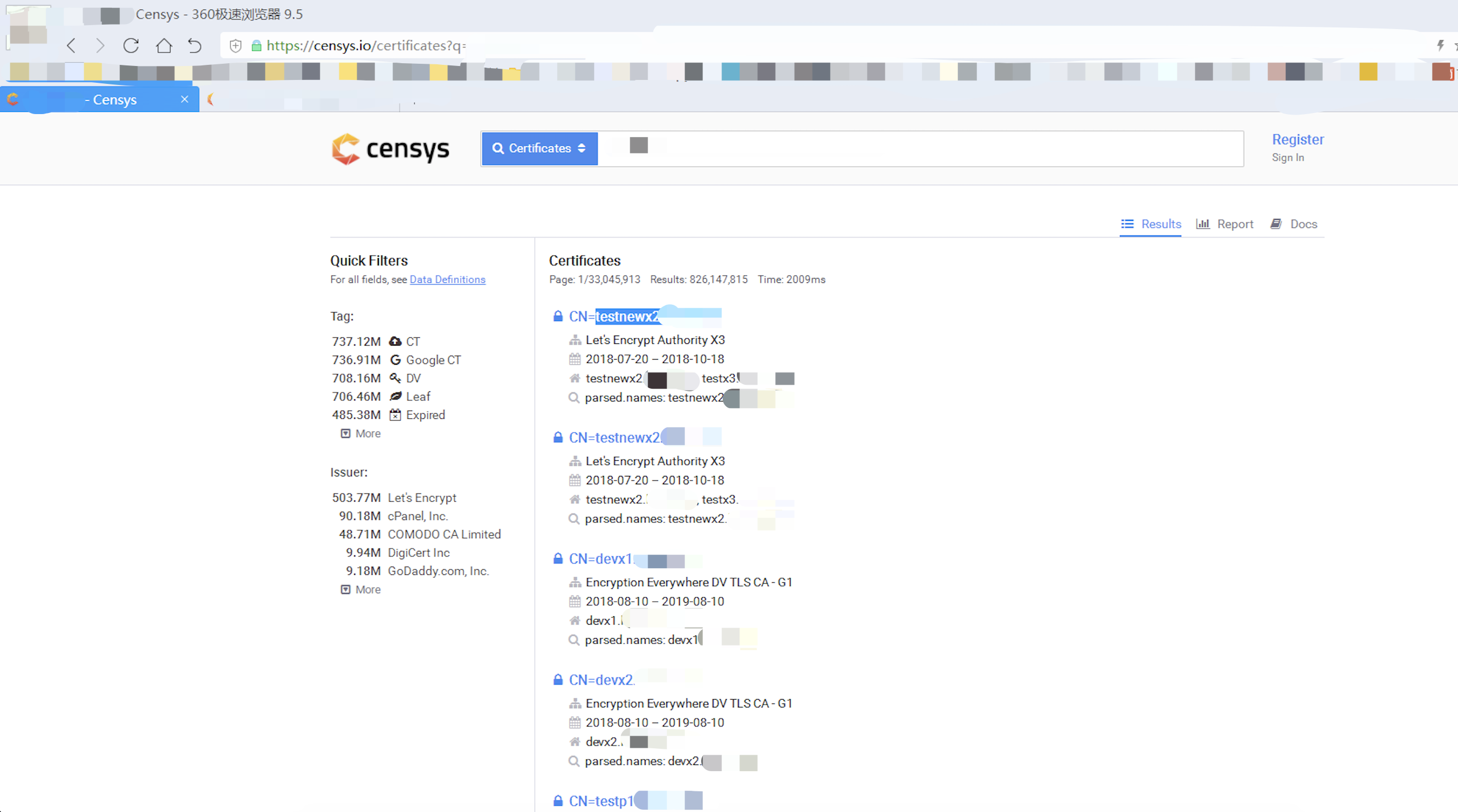The image size is (1458, 812).
Task: Click the shield security icon in address bar
Action: [x=236, y=46]
